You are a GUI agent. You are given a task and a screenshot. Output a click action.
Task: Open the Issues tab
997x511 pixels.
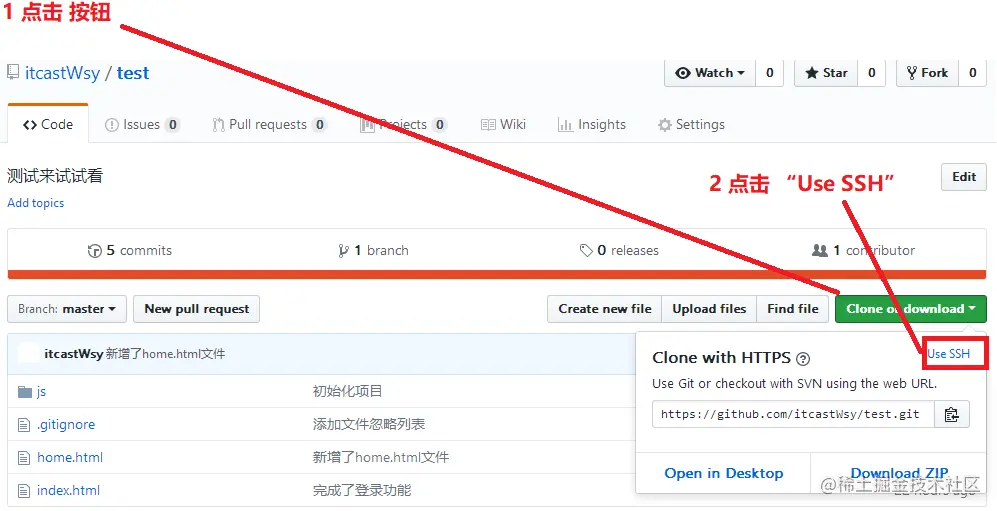(142, 125)
